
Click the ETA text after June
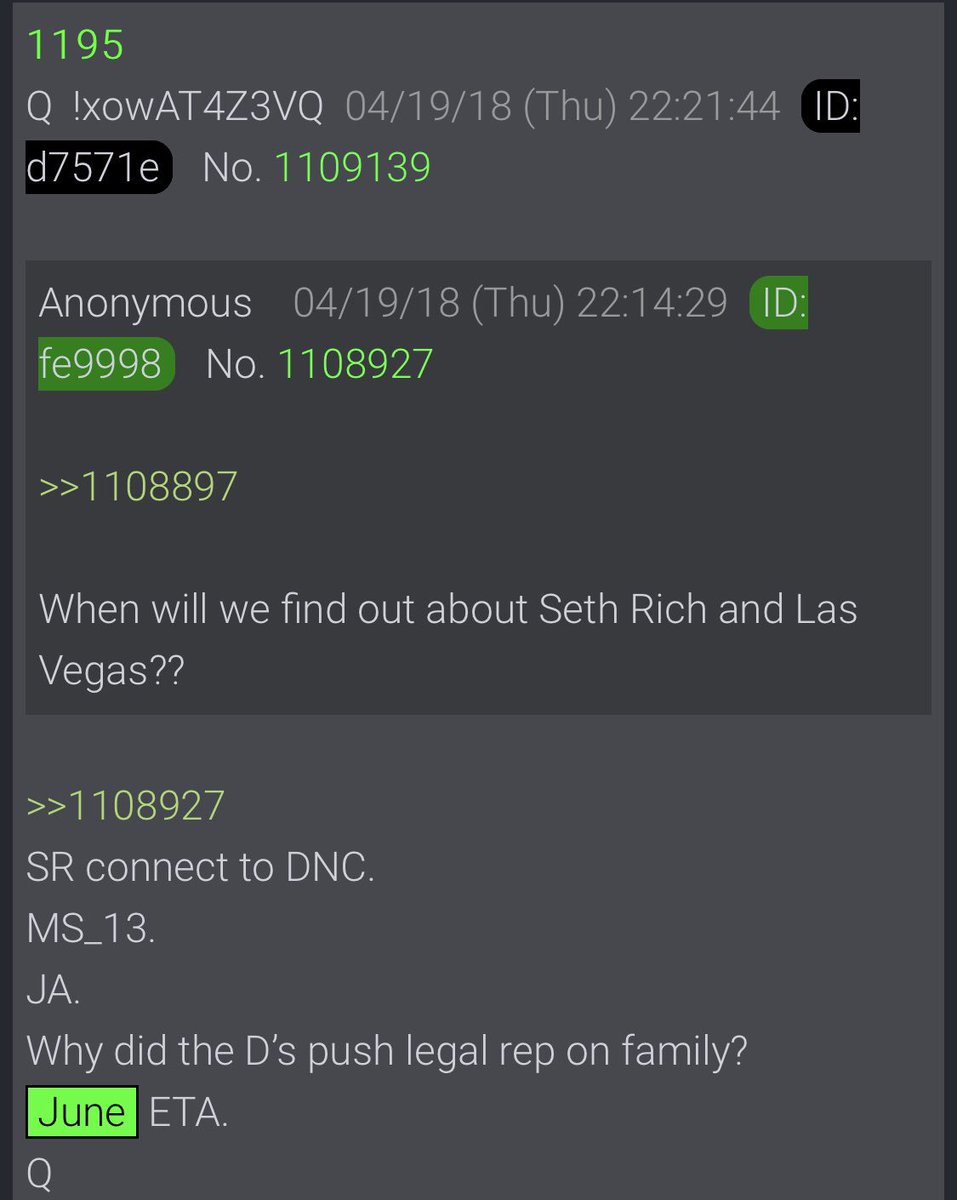[188, 1113]
